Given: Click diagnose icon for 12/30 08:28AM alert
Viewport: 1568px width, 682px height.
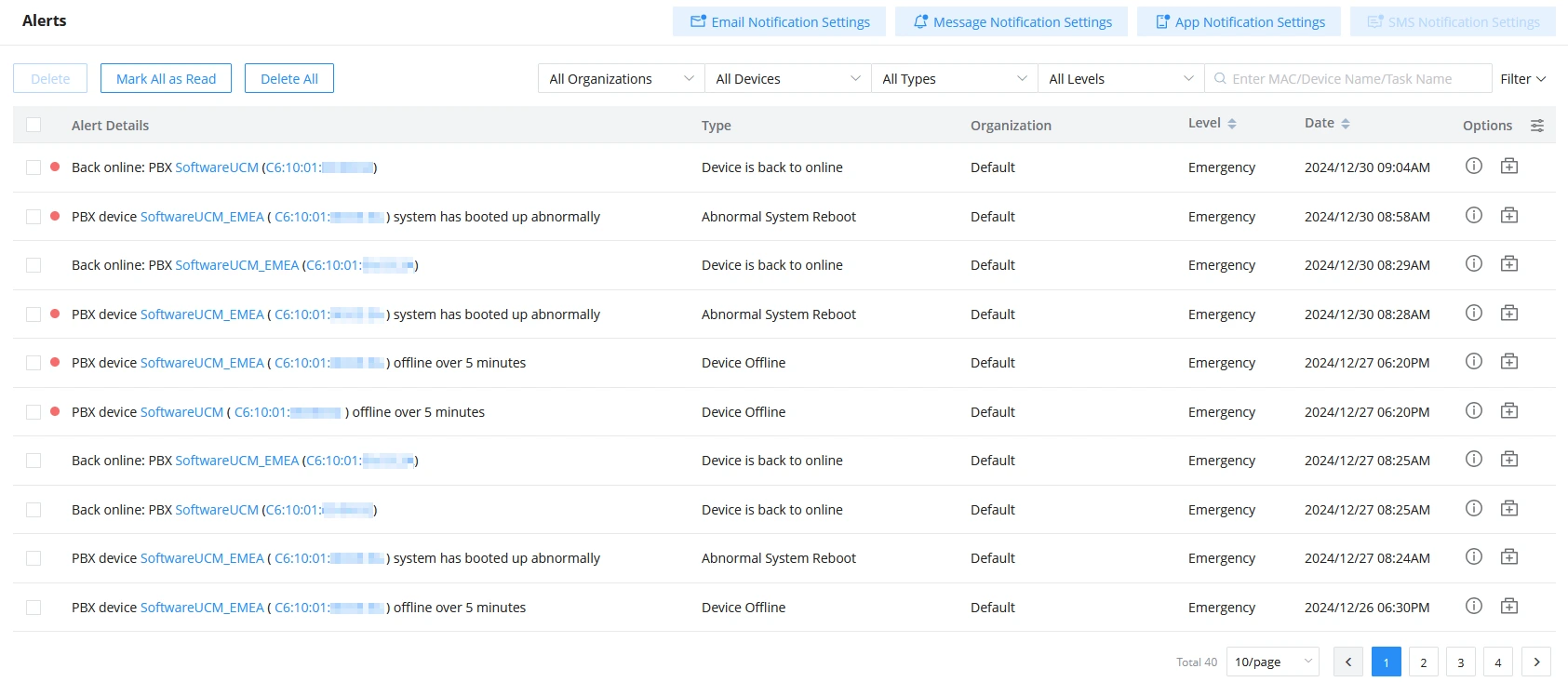Looking at the screenshot, I should 1509,313.
